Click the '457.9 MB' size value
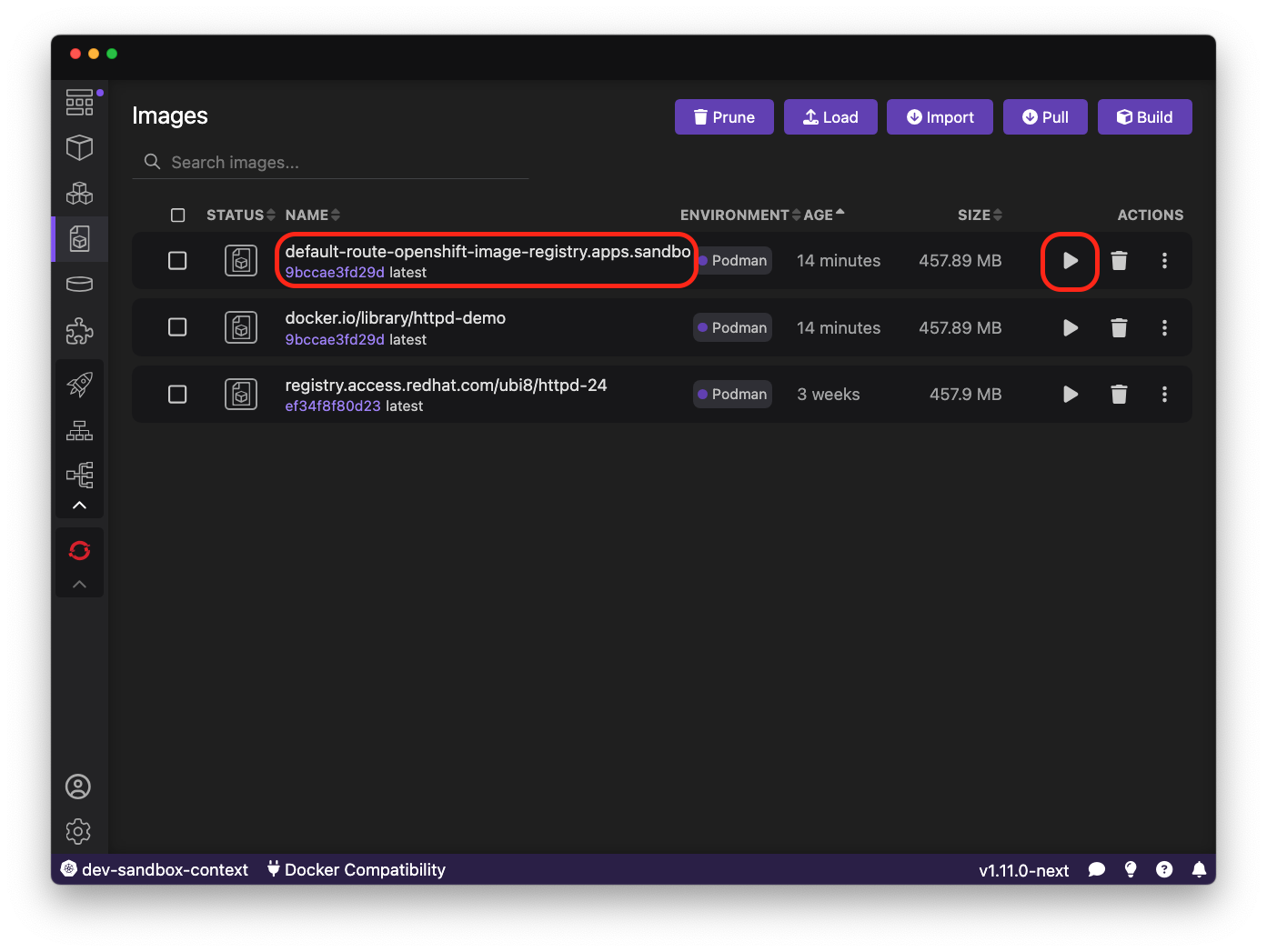The width and height of the screenshot is (1267, 952). click(x=965, y=395)
